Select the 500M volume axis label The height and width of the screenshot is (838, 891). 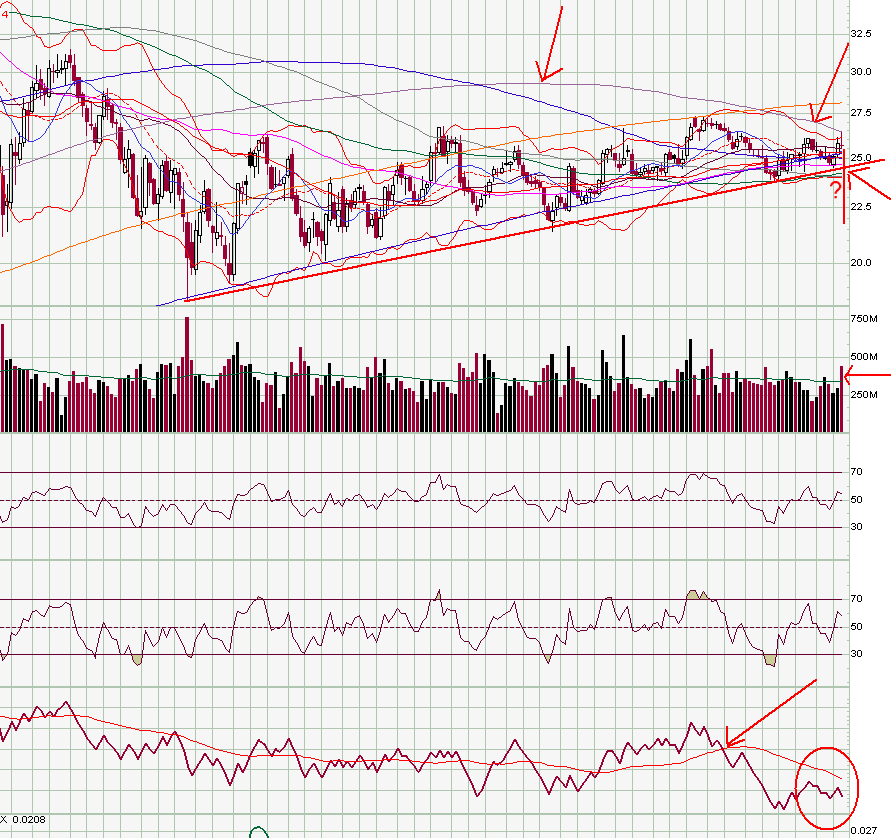pyautogui.click(x=864, y=357)
